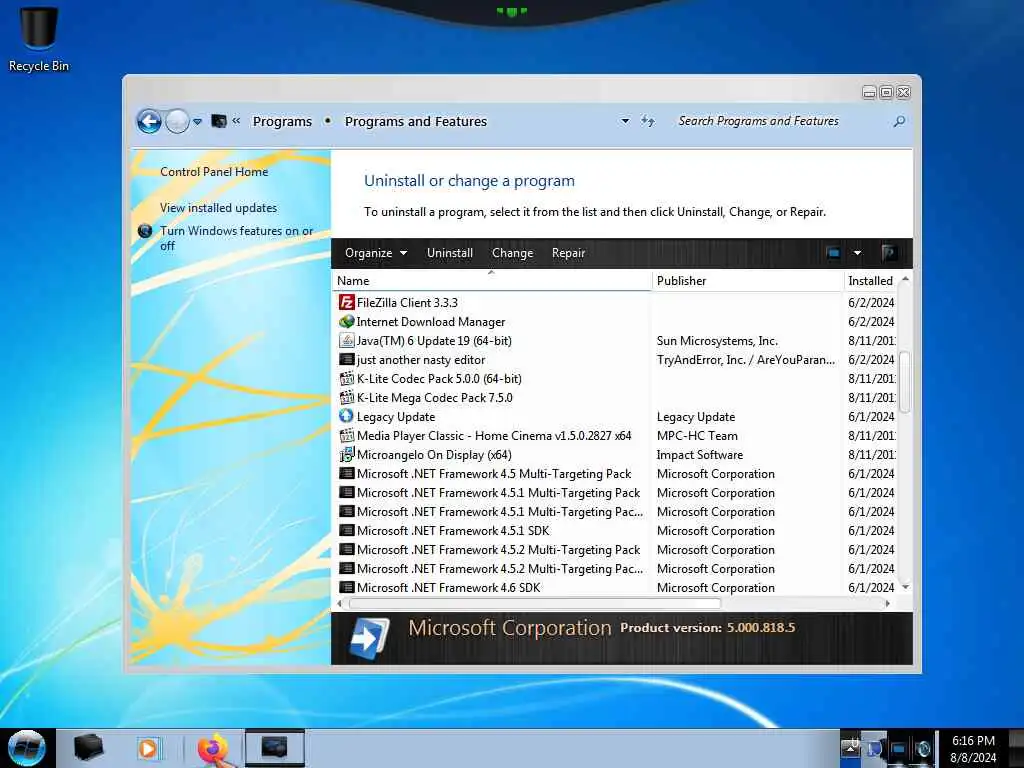Select the Java 6 Update 19 icon
The height and width of the screenshot is (768, 1024).
pyautogui.click(x=346, y=340)
